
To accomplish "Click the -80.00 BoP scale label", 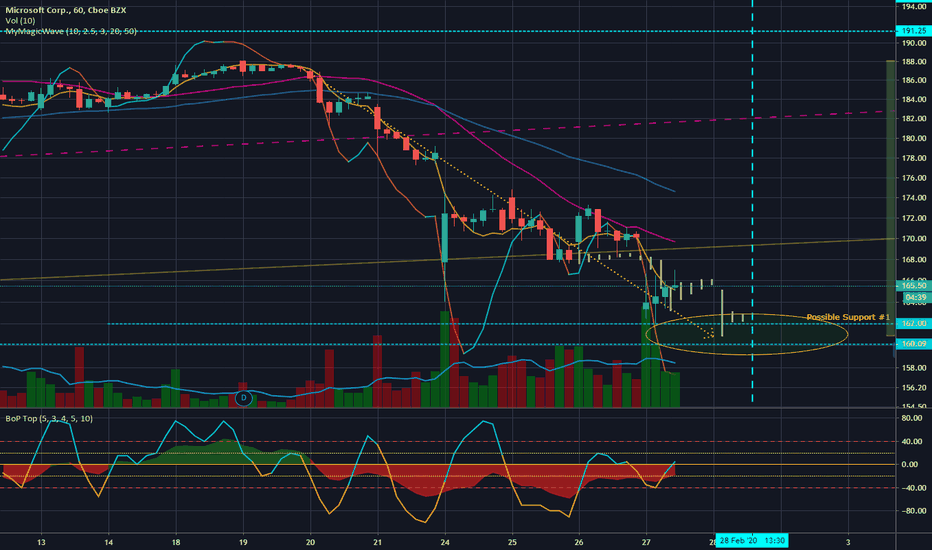I will click(912, 511).
